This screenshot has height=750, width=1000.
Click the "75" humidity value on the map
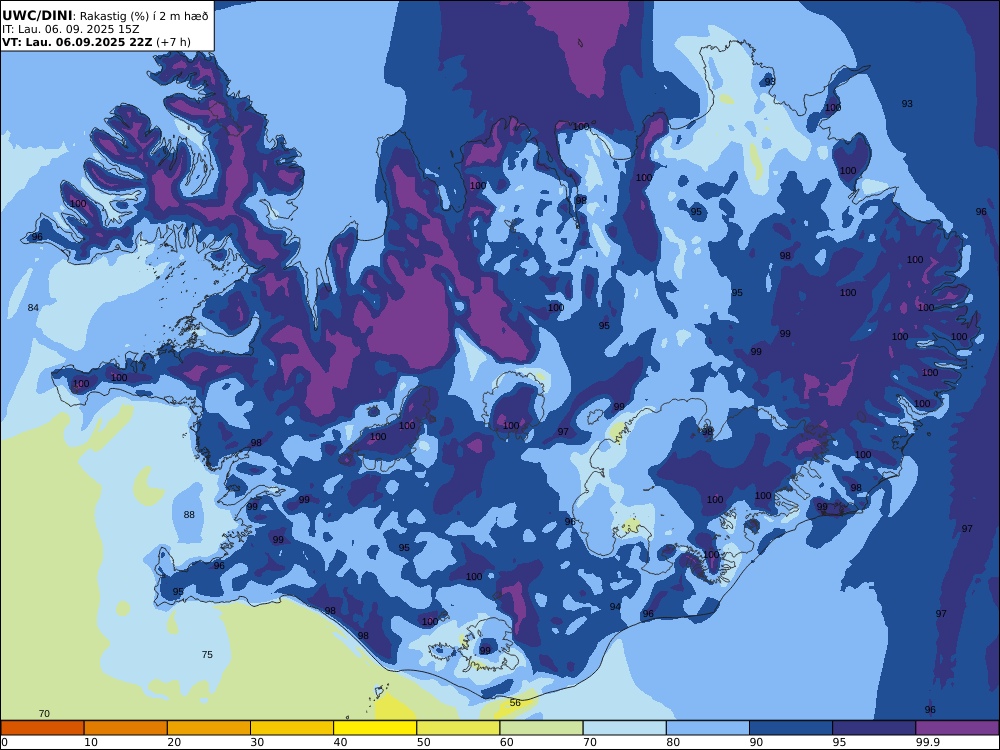[x=207, y=654]
